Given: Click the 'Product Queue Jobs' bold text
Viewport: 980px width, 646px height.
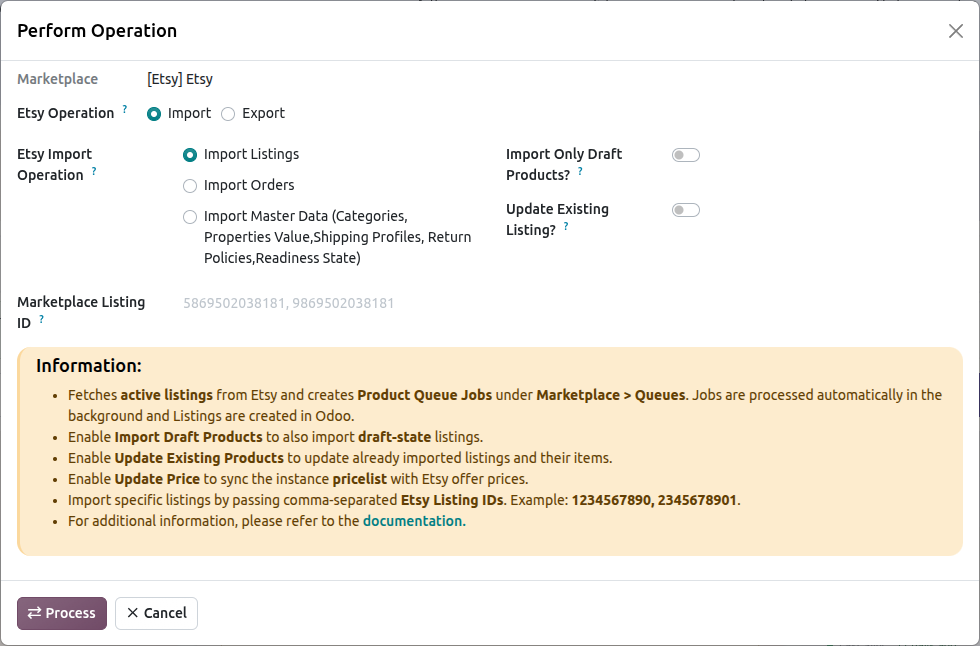Looking at the screenshot, I should [424, 395].
